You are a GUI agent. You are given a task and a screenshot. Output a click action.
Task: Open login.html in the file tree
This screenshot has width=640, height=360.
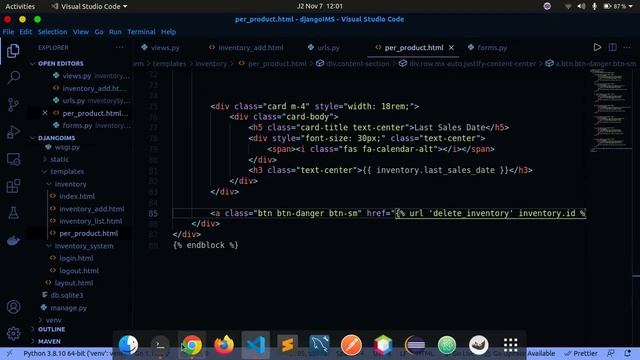(x=76, y=258)
